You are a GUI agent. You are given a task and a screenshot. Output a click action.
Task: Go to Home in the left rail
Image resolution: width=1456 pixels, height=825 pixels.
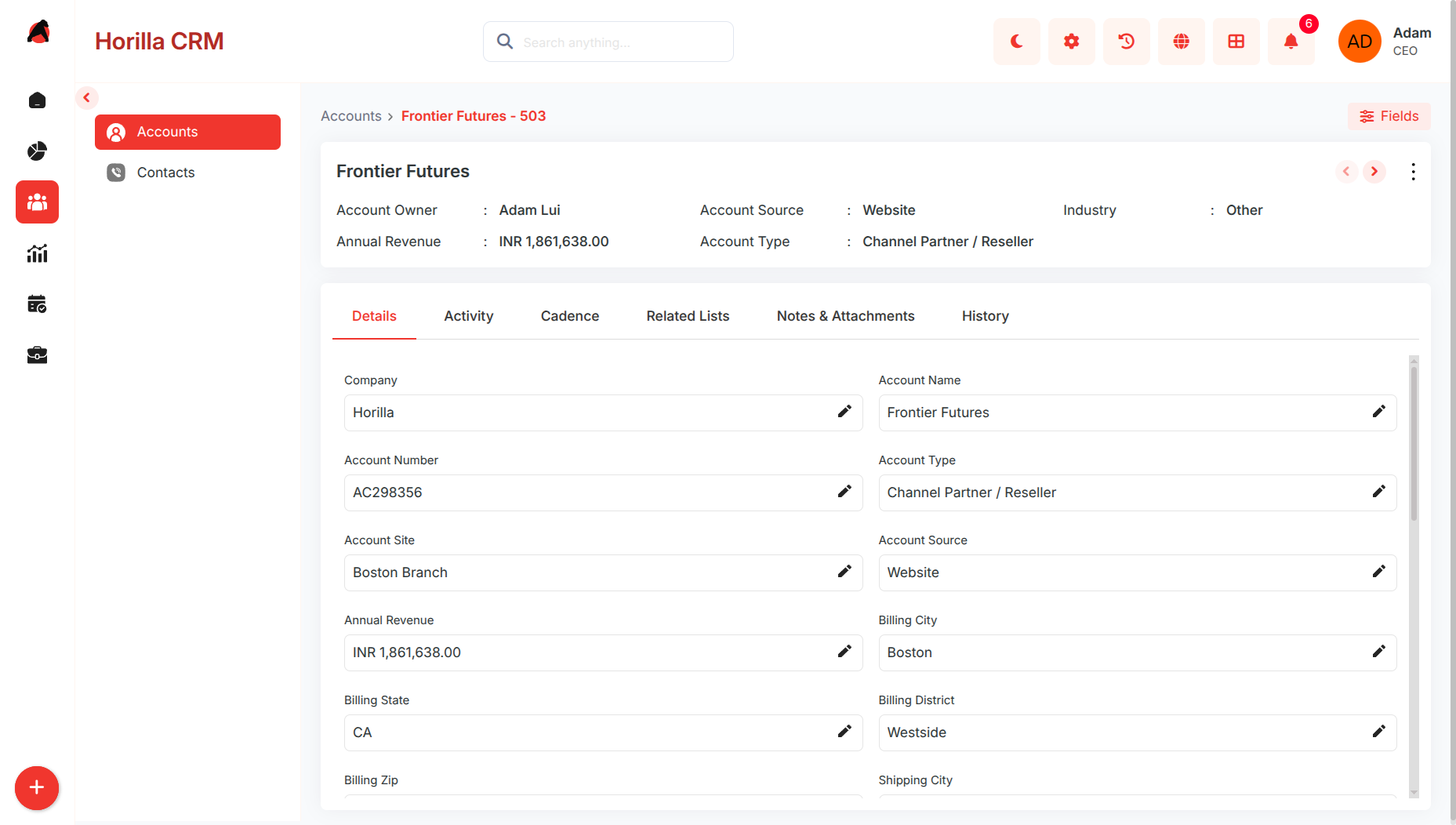tap(37, 100)
